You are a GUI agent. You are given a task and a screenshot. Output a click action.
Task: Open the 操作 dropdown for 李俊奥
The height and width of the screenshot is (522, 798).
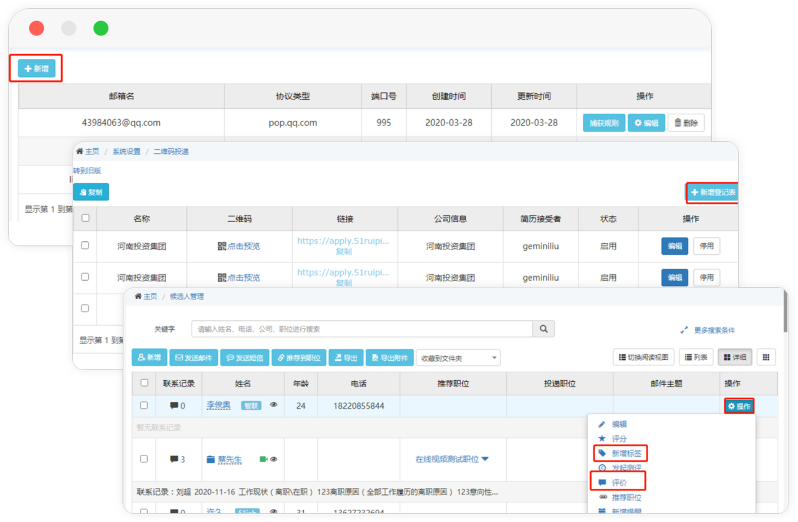pos(739,405)
